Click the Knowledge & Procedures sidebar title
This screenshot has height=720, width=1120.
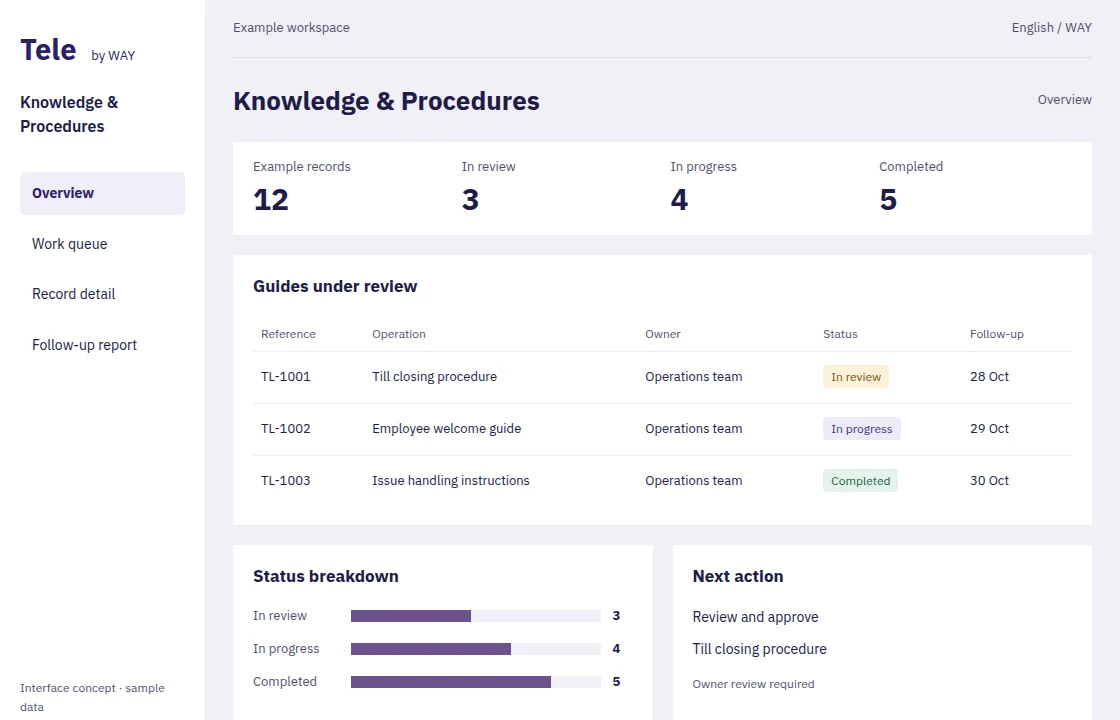(x=69, y=114)
